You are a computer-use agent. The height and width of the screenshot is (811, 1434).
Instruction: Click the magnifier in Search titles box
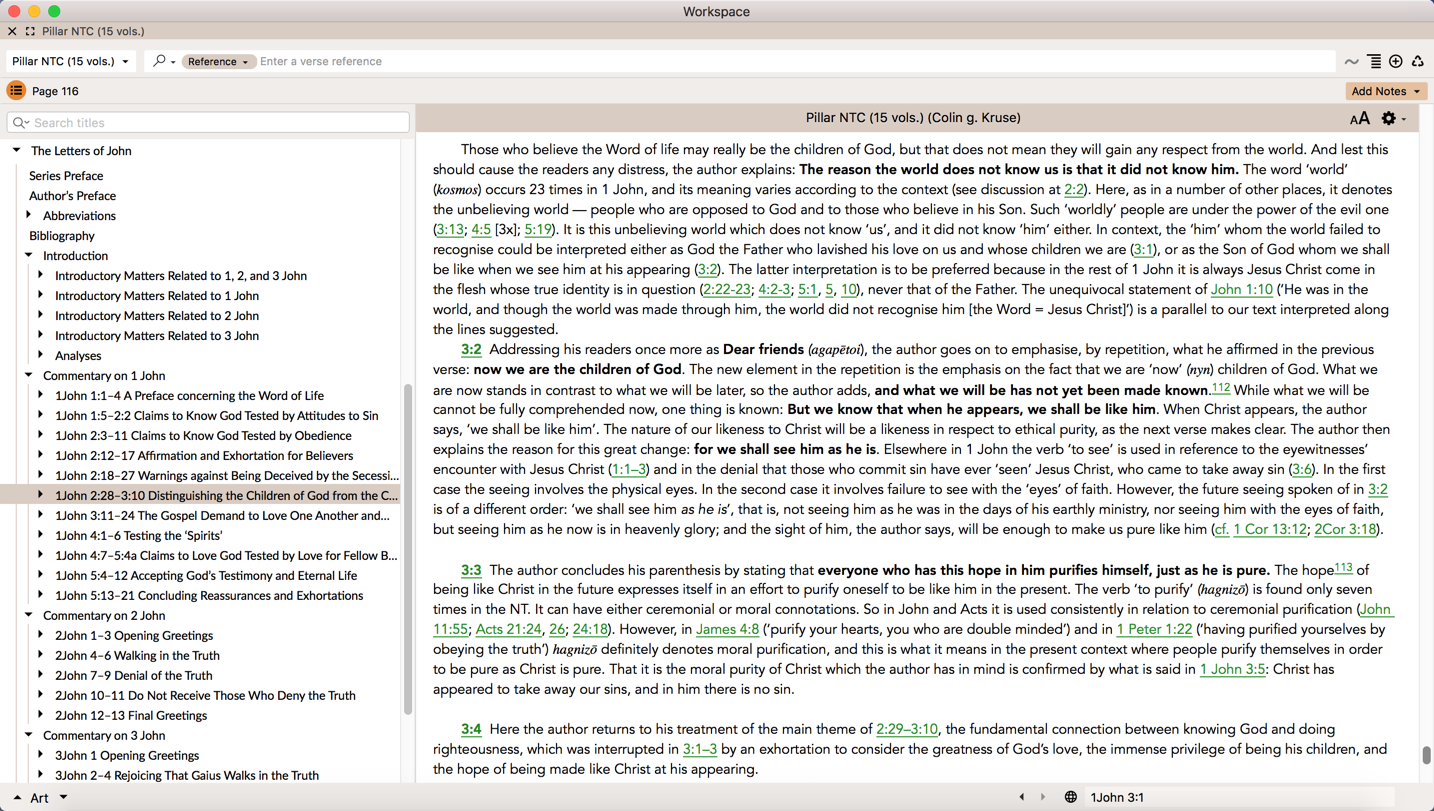coord(21,123)
